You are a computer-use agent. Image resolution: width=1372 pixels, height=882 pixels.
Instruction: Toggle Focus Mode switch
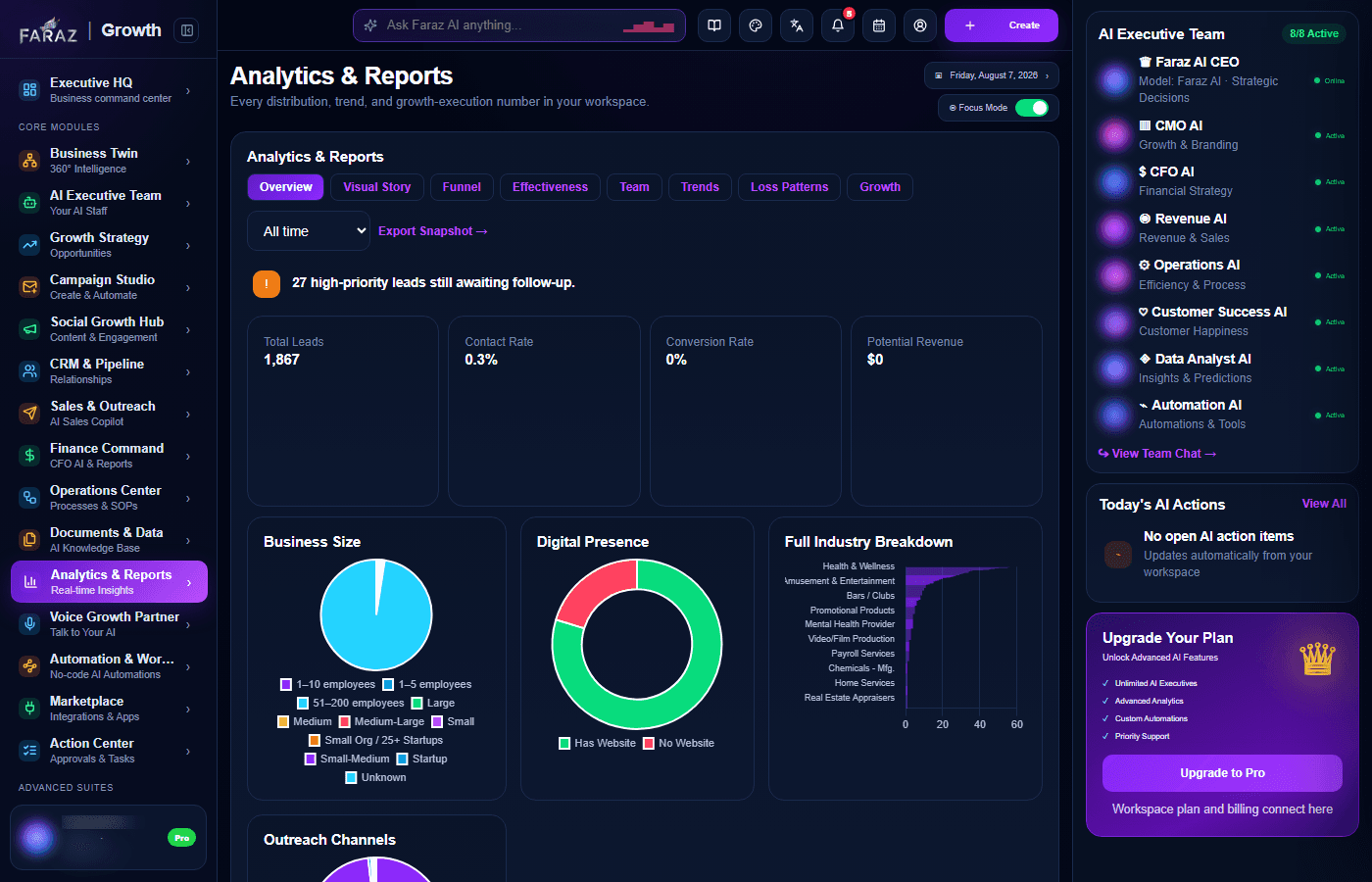(x=1032, y=108)
